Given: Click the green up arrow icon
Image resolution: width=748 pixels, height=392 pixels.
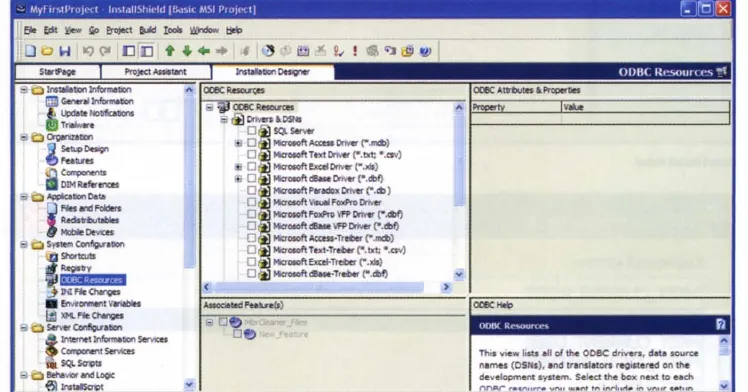Looking at the screenshot, I should 169,51.
